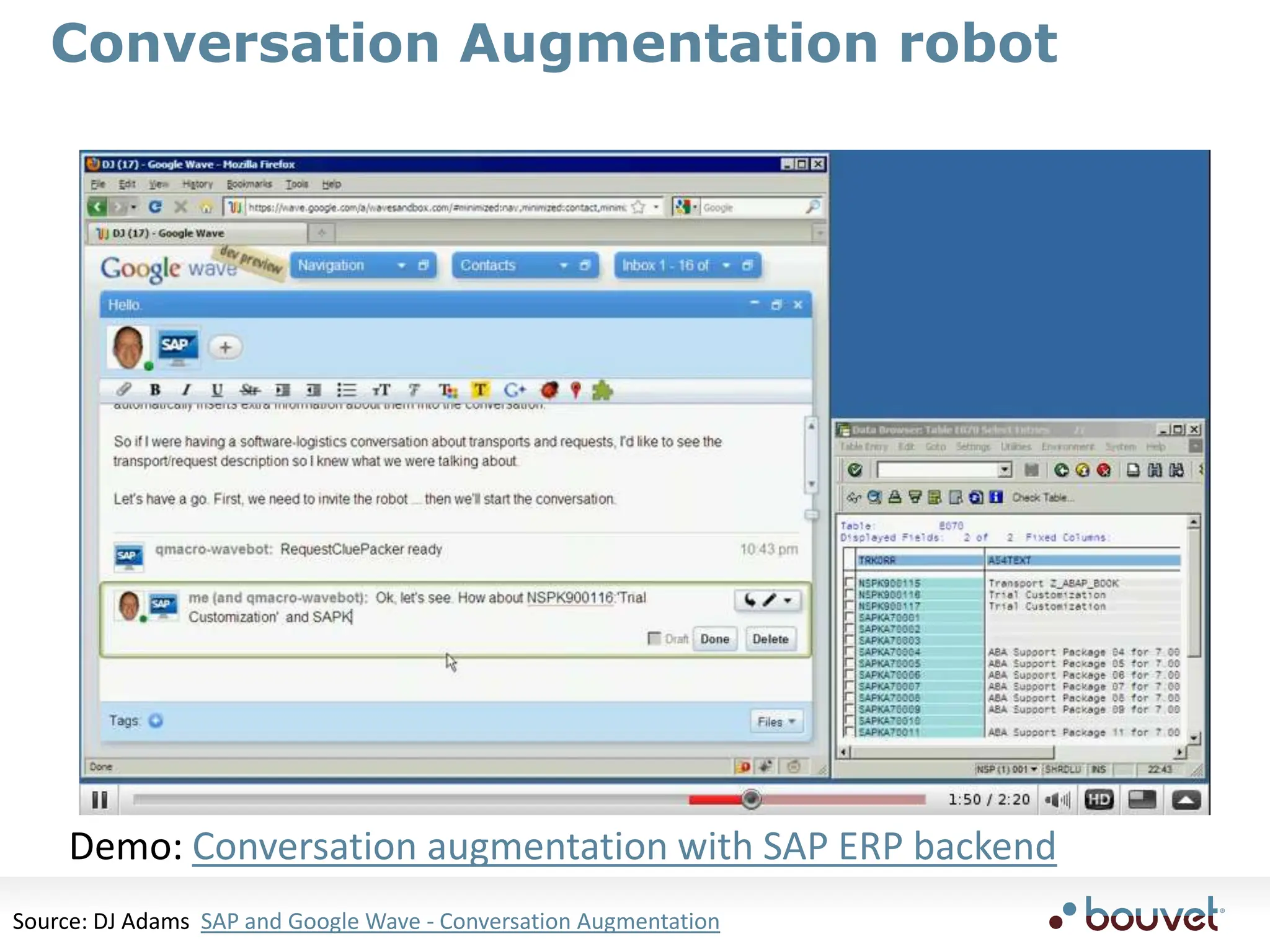The width and height of the screenshot is (1270, 952).
Task: Toggle the HD quality button
Action: [1099, 800]
